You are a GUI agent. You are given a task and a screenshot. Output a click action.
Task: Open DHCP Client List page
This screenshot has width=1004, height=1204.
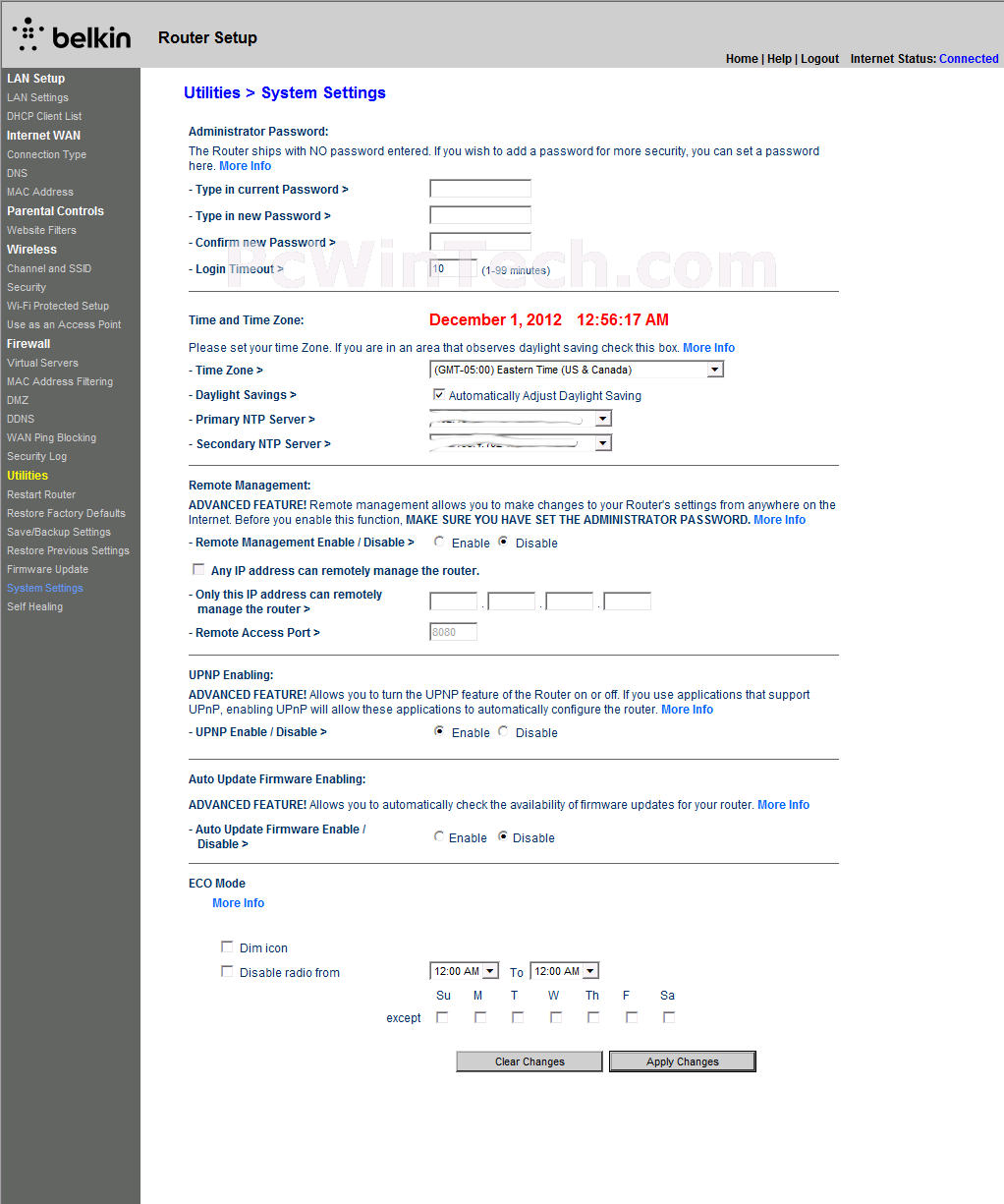(44, 116)
